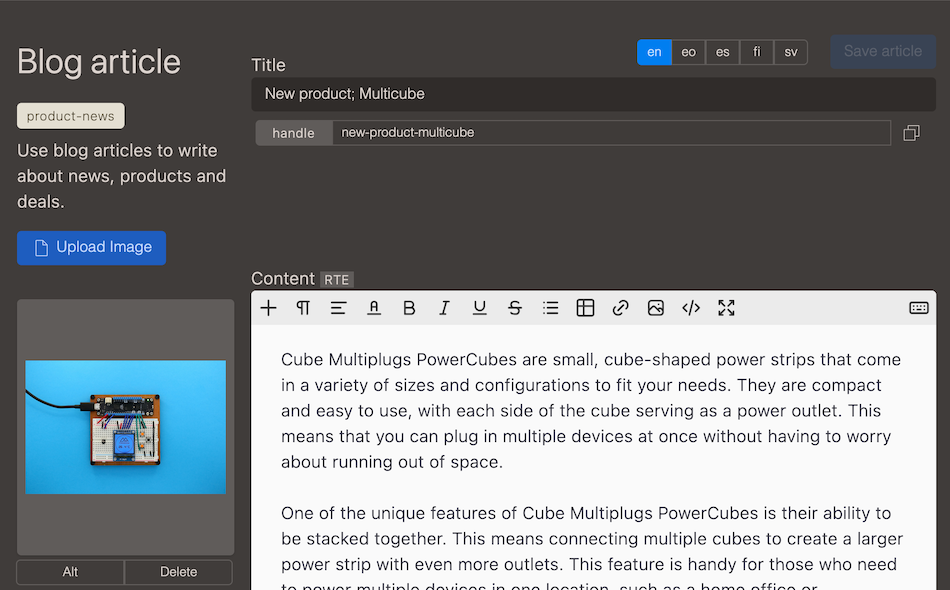Image resolution: width=950 pixels, height=590 pixels.
Task: Expand editor to fullscreen
Action: [x=727, y=308]
